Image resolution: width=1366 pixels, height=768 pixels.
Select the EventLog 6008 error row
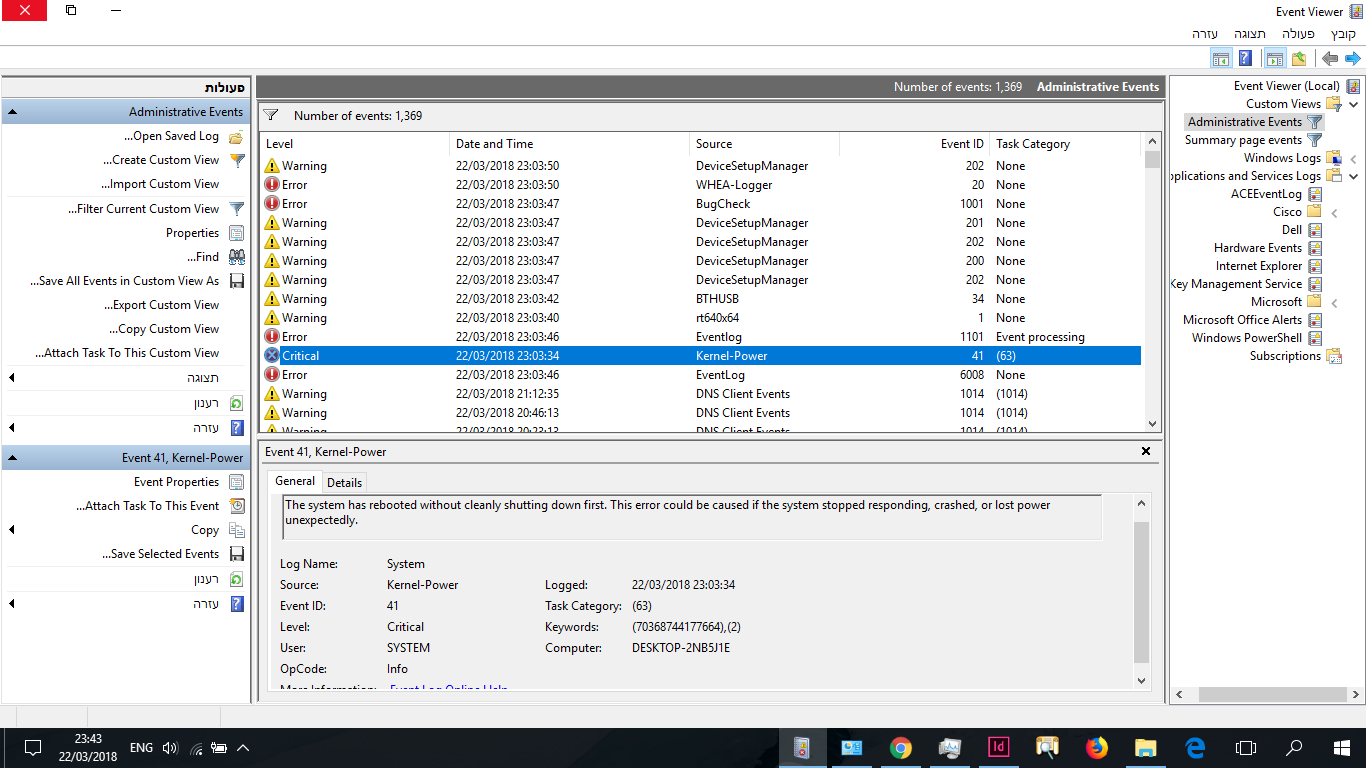(x=700, y=375)
